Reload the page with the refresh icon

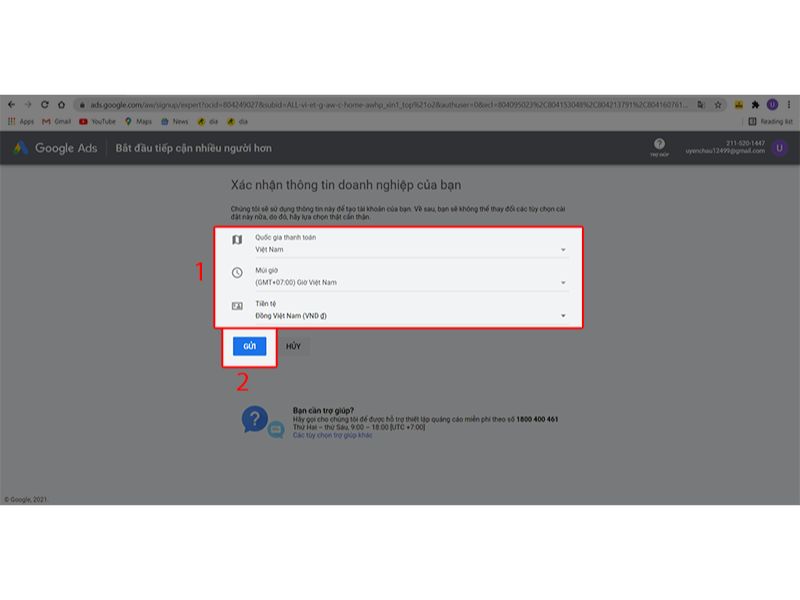tap(44, 104)
